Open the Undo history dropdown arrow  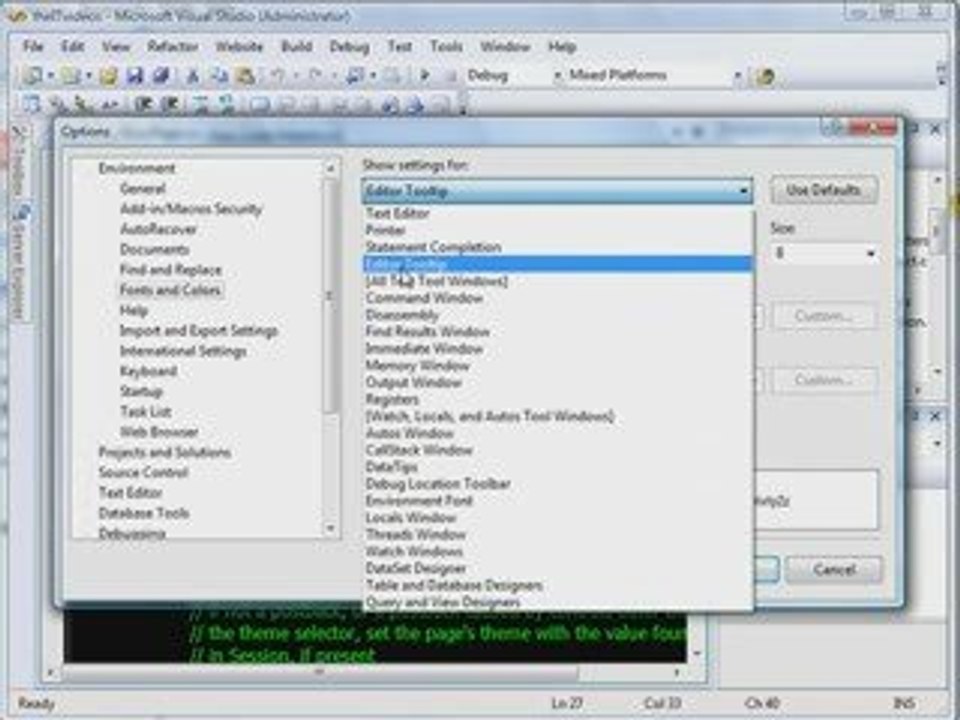[296, 76]
